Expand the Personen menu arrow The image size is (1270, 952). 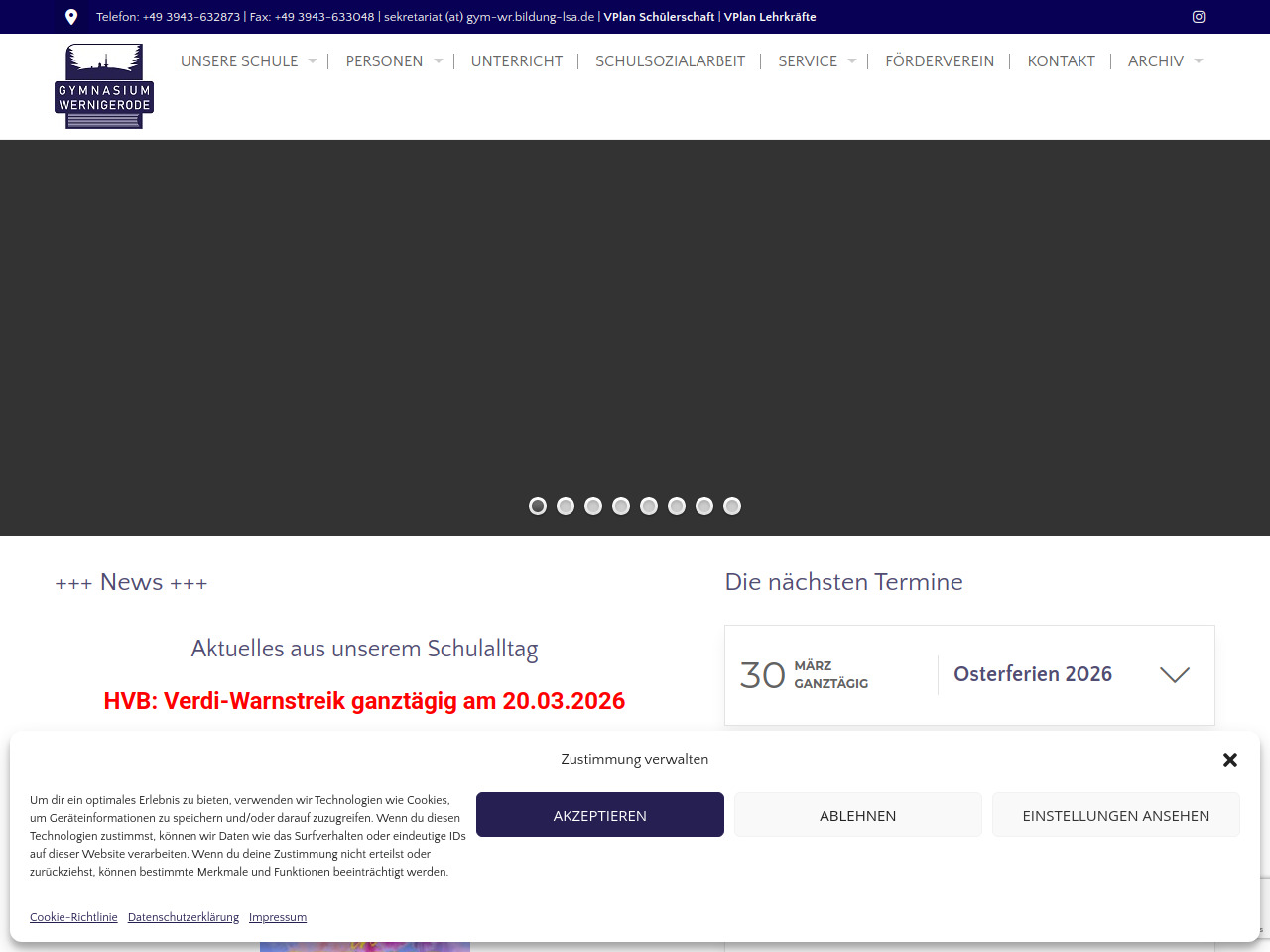(439, 61)
